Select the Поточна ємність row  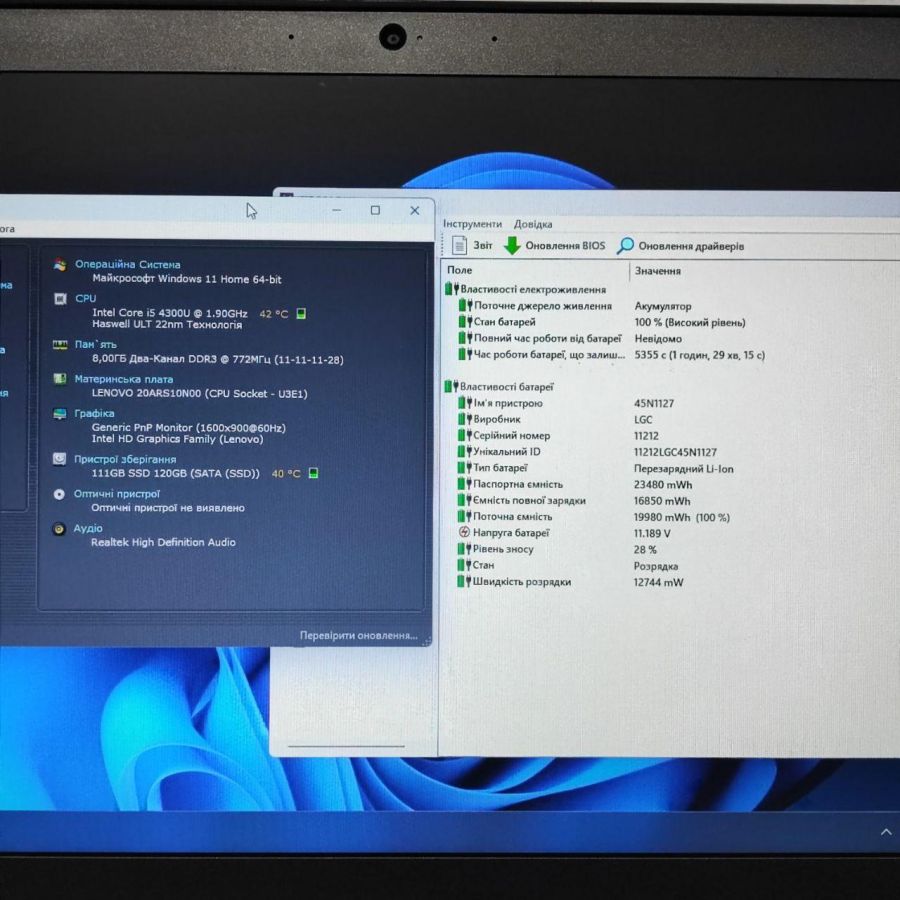[505, 517]
